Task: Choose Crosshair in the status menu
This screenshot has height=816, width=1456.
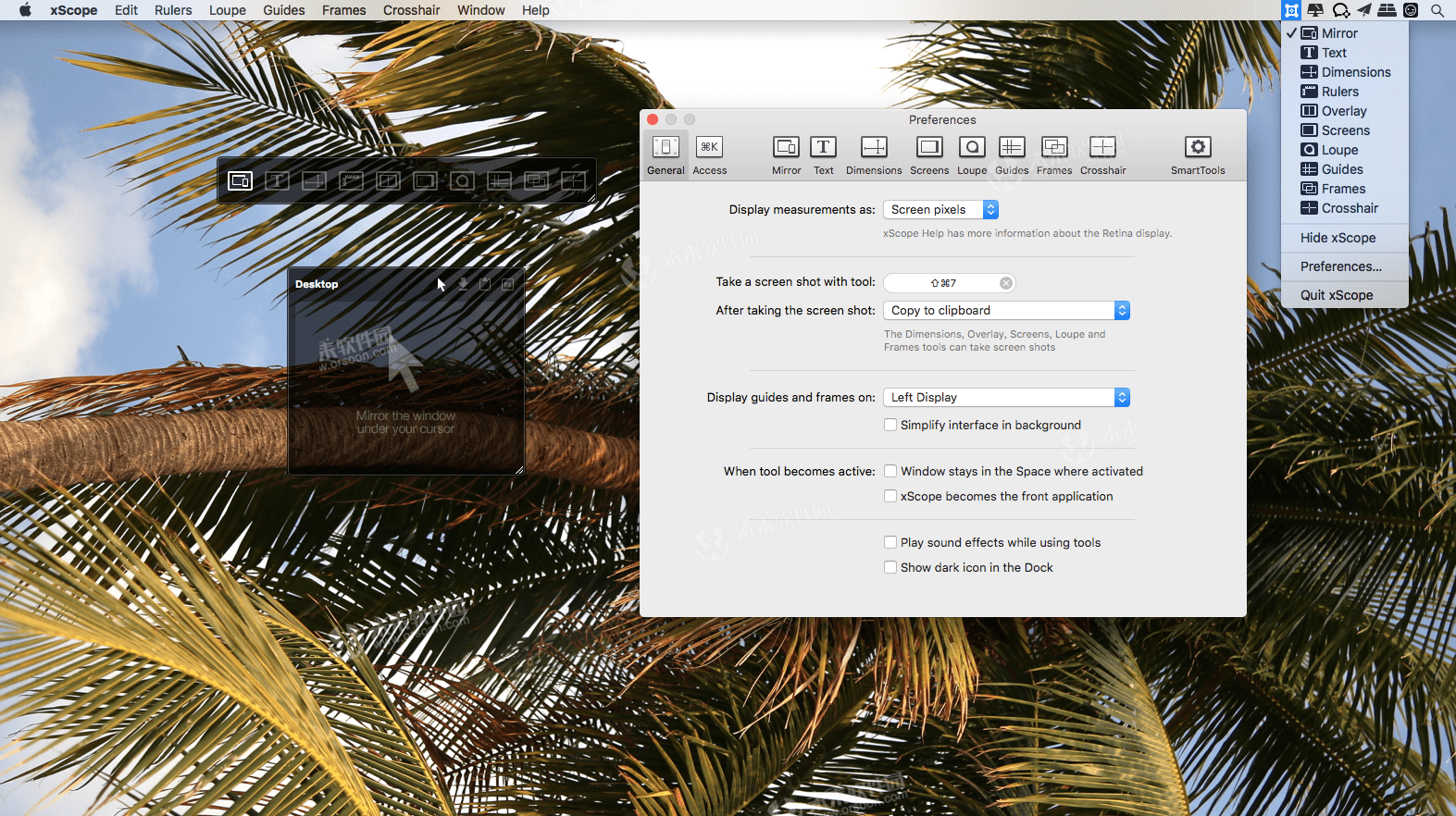Action: [x=1345, y=208]
